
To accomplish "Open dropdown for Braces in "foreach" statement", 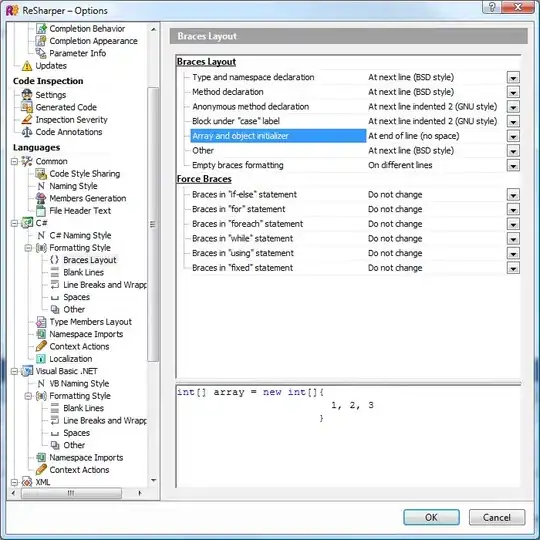I will 513,224.
